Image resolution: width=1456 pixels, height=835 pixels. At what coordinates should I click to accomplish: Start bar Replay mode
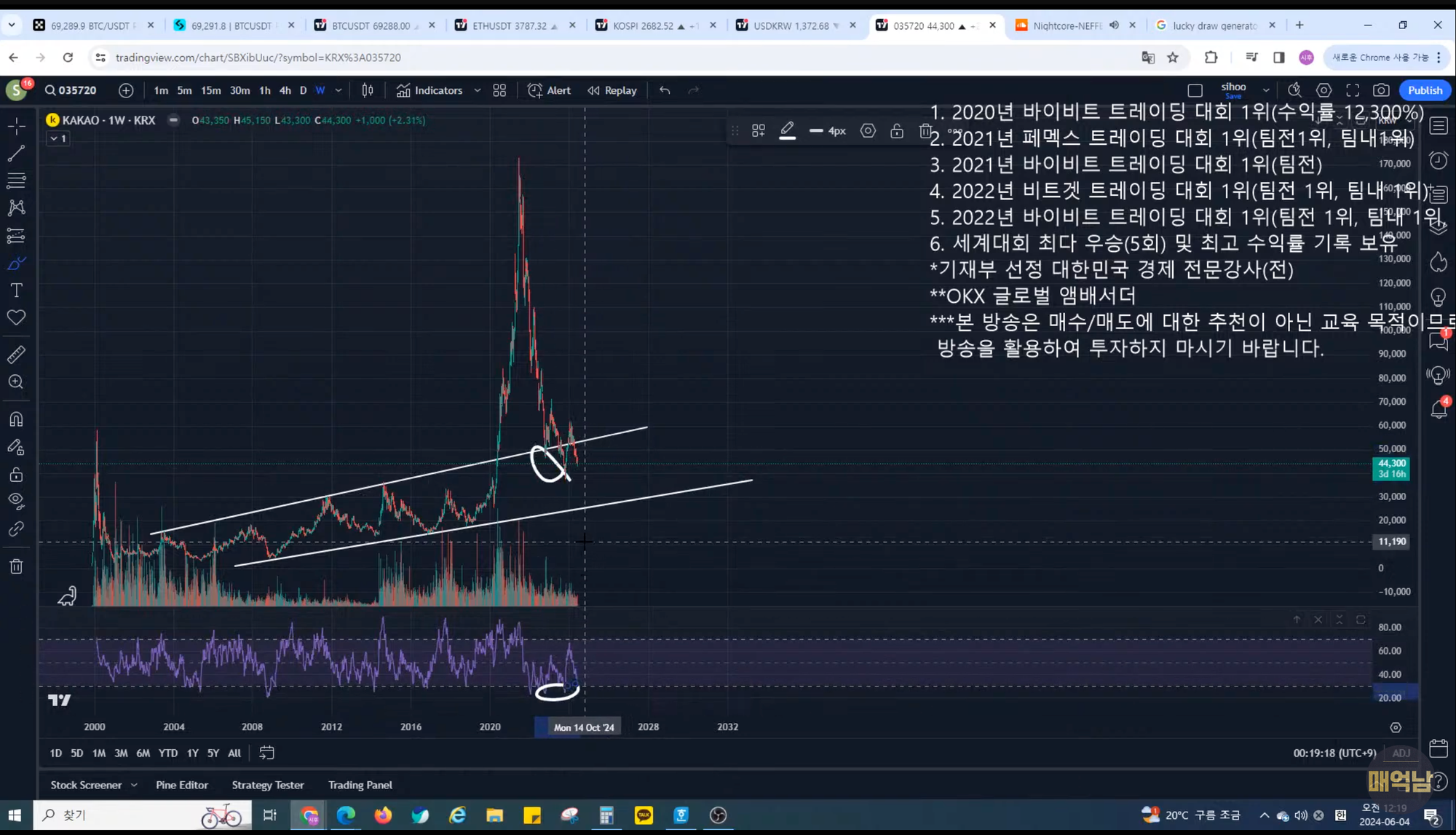click(612, 90)
